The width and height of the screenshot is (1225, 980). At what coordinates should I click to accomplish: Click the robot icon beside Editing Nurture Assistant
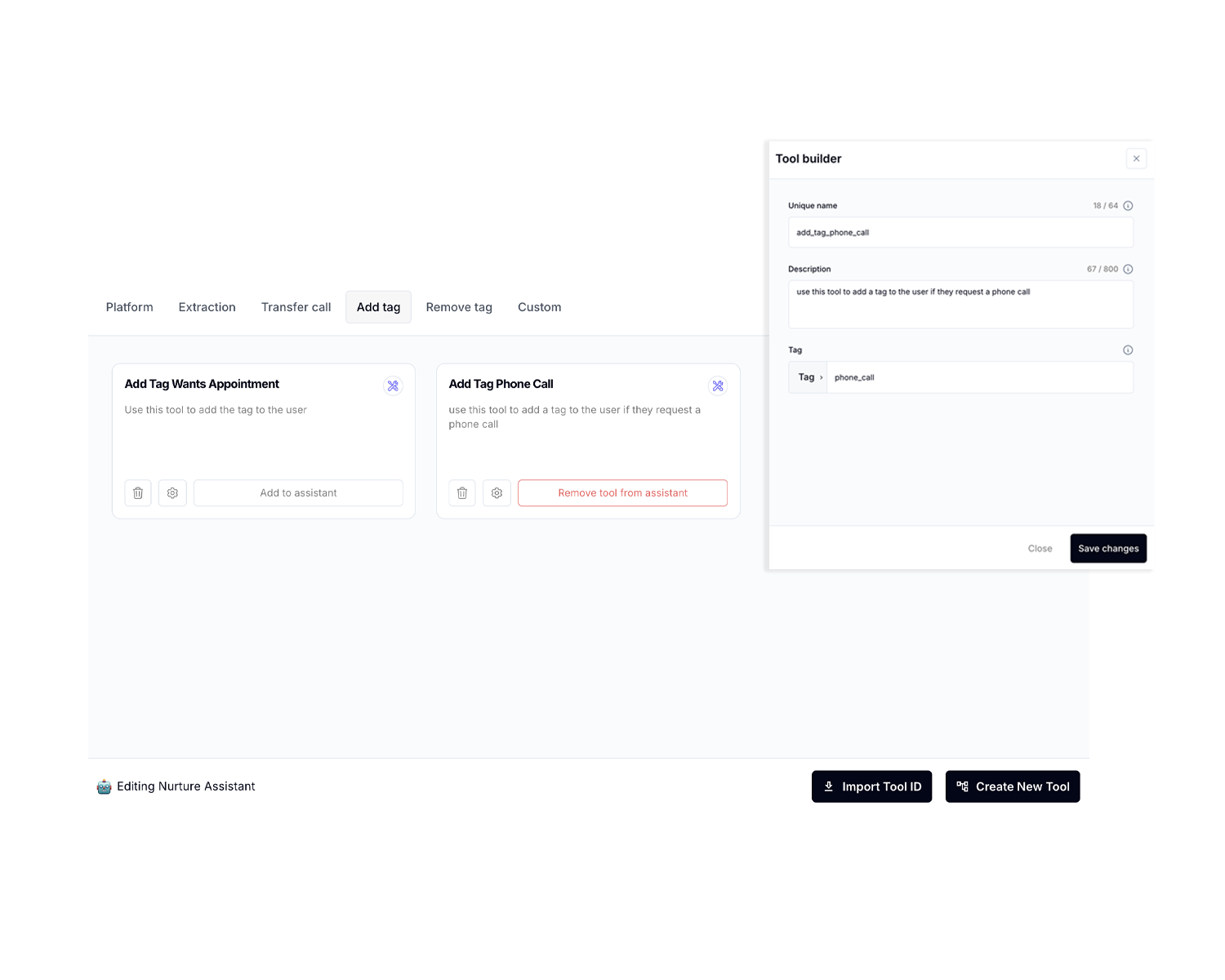[104, 786]
